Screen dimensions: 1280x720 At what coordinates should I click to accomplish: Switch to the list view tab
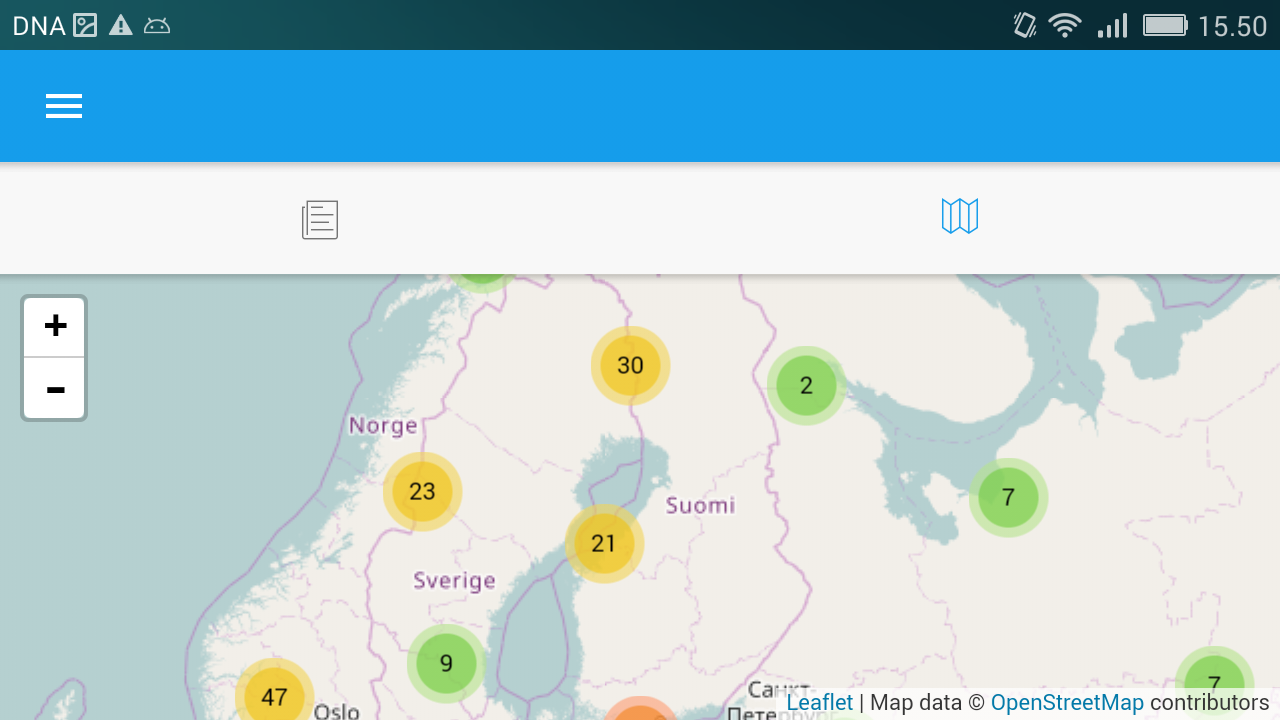(320, 219)
